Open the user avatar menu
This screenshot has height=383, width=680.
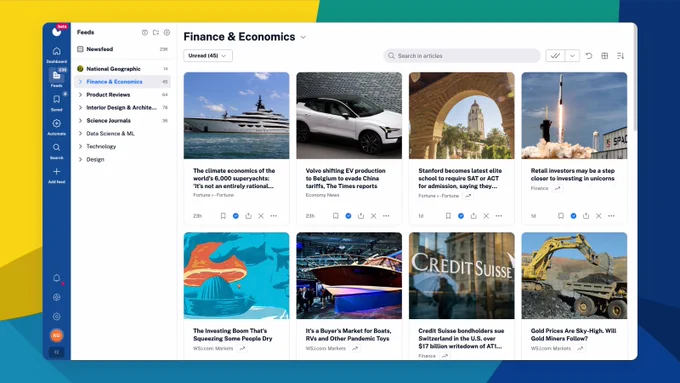pyautogui.click(x=56, y=335)
